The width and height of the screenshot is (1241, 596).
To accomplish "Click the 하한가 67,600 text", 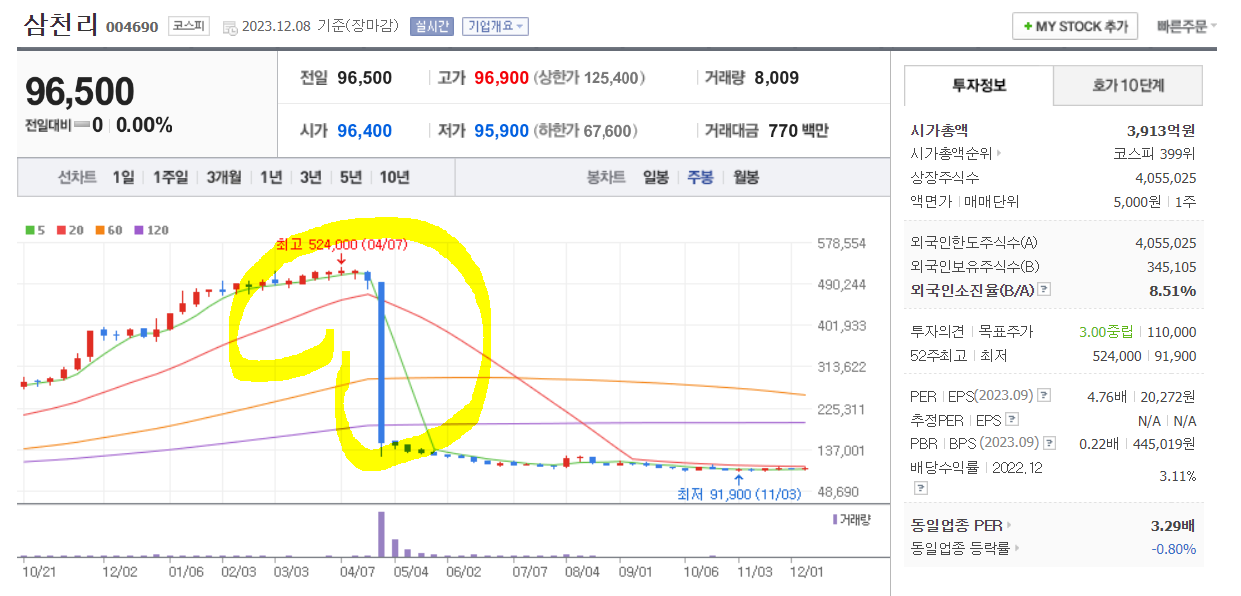I will coord(586,130).
